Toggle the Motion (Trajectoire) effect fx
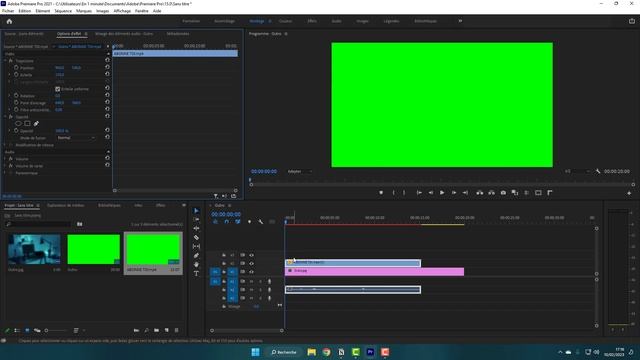The image size is (640, 360). [x=11, y=60]
